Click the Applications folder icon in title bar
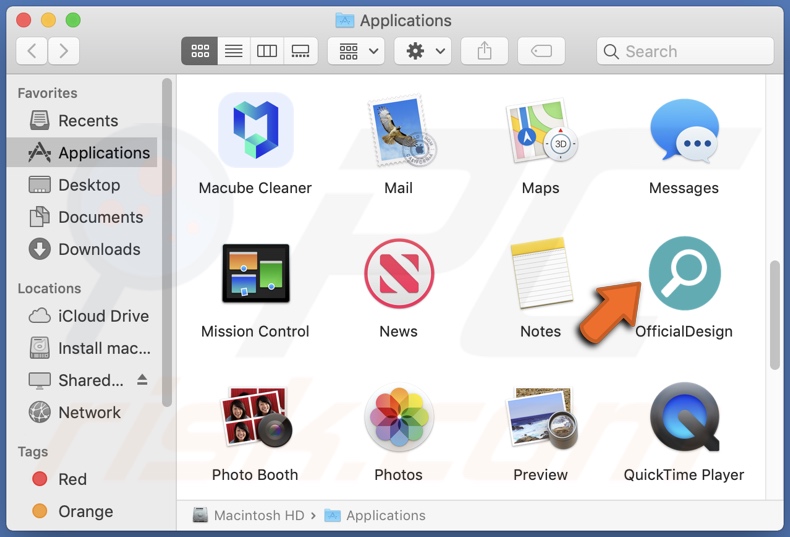The height and width of the screenshot is (537, 790). click(x=345, y=20)
